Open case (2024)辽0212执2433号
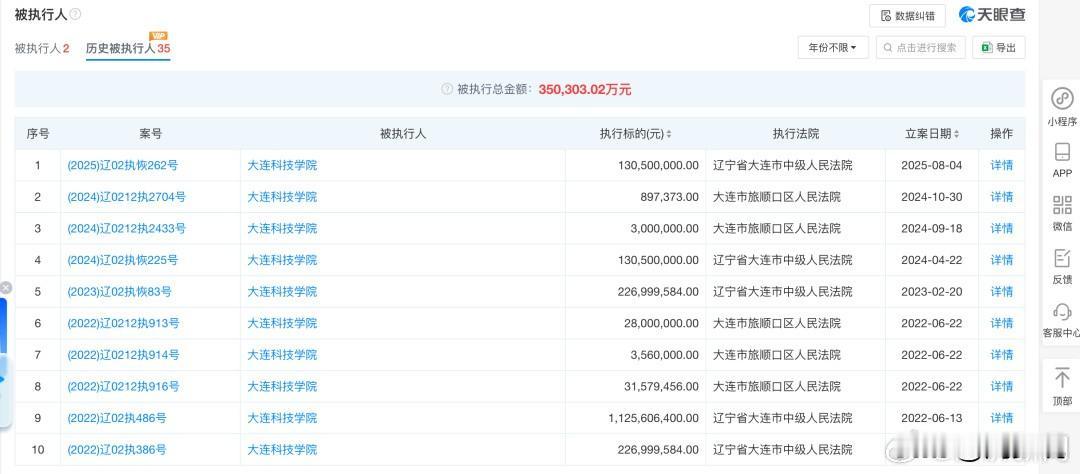Image resolution: width=1080 pixels, height=474 pixels. click(x=126, y=229)
